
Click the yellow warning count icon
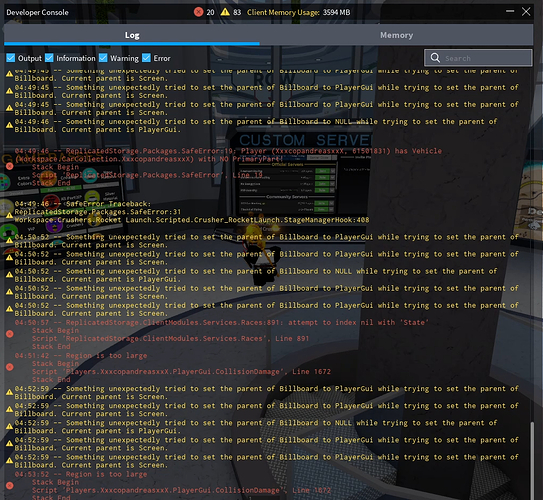(x=225, y=12)
